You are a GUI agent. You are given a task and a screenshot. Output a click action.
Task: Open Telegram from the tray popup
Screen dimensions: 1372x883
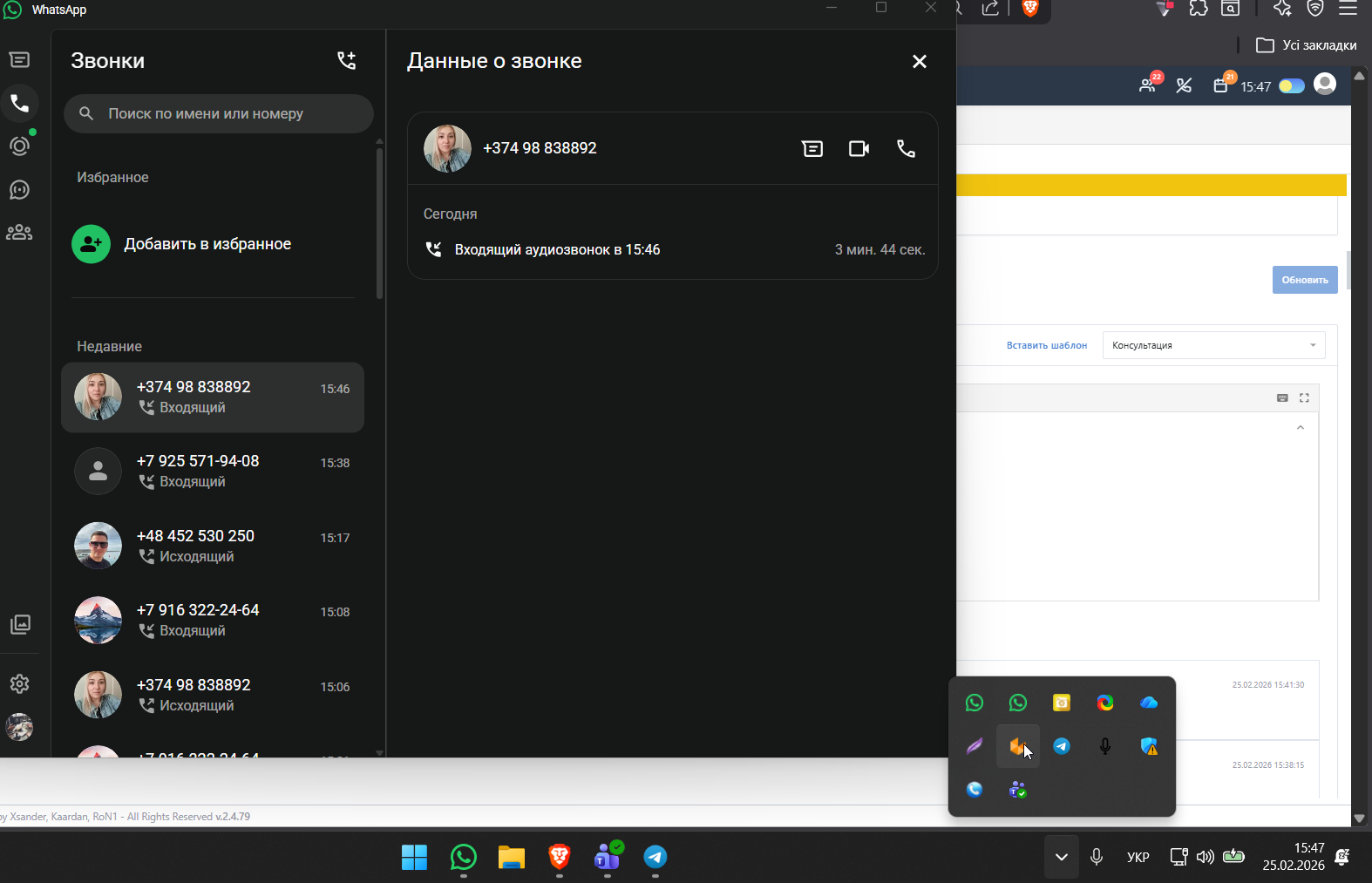pyautogui.click(x=1062, y=746)
